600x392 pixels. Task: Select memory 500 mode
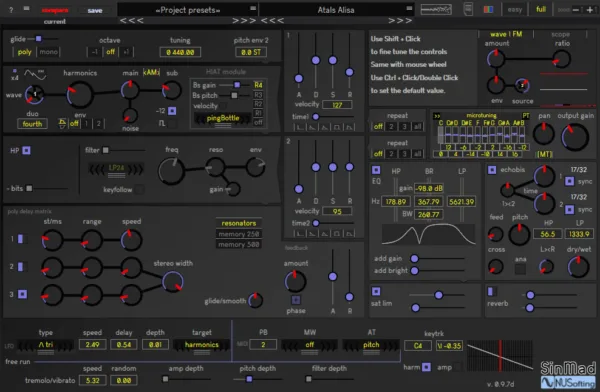point(239,244)
